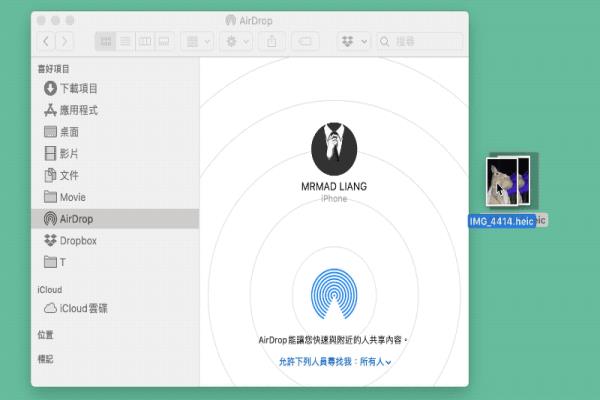Open 應用程式 in the sidebar

pyautogui.click(x=115, y=110)
